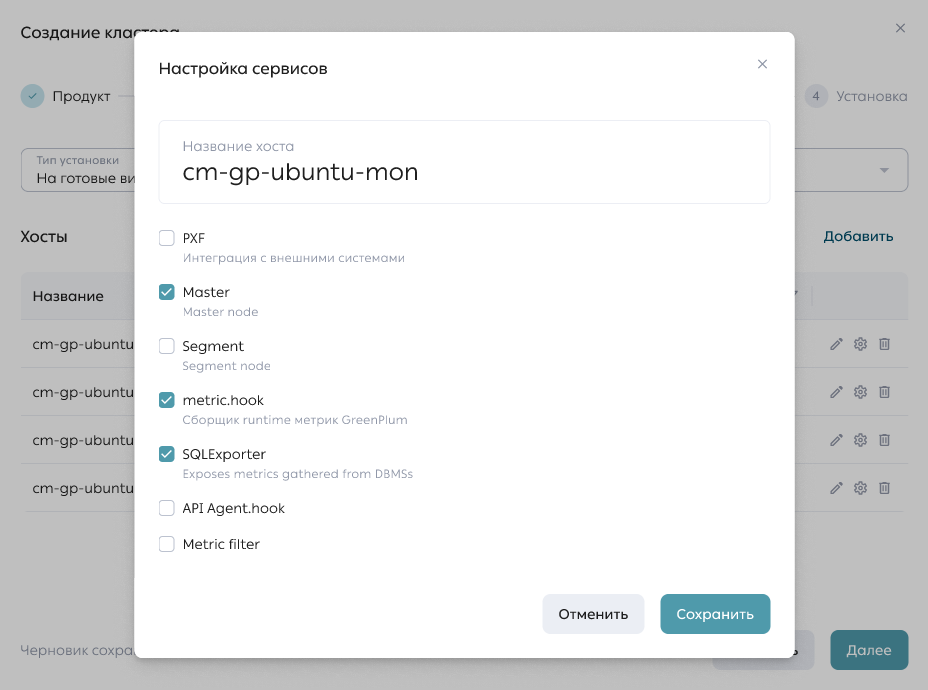Delete the third host row with trash icon
The height and width of the screenshot is (690, 928).
click(884, 440)
